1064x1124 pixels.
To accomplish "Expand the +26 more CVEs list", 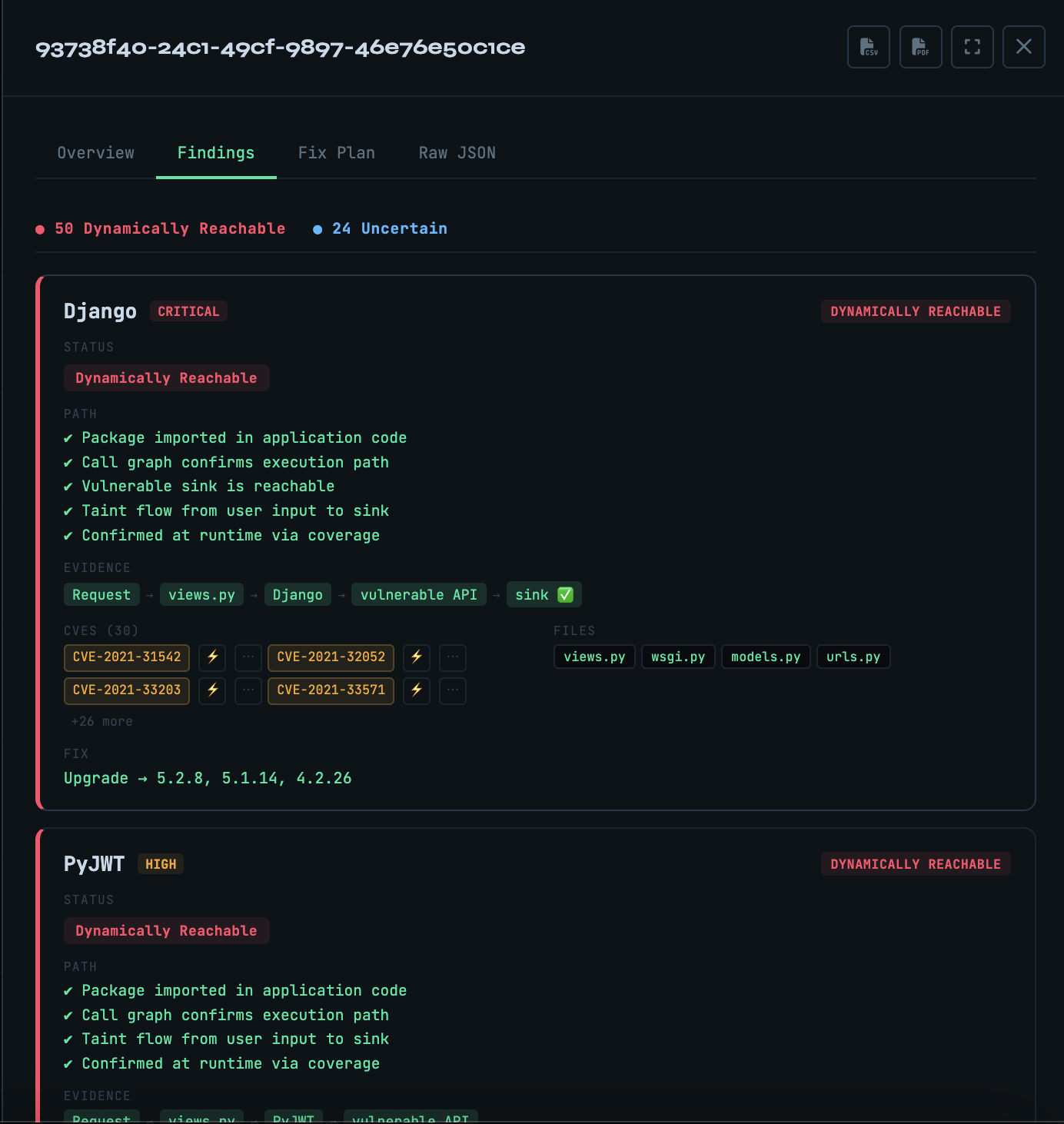I will tap(101, 722).
